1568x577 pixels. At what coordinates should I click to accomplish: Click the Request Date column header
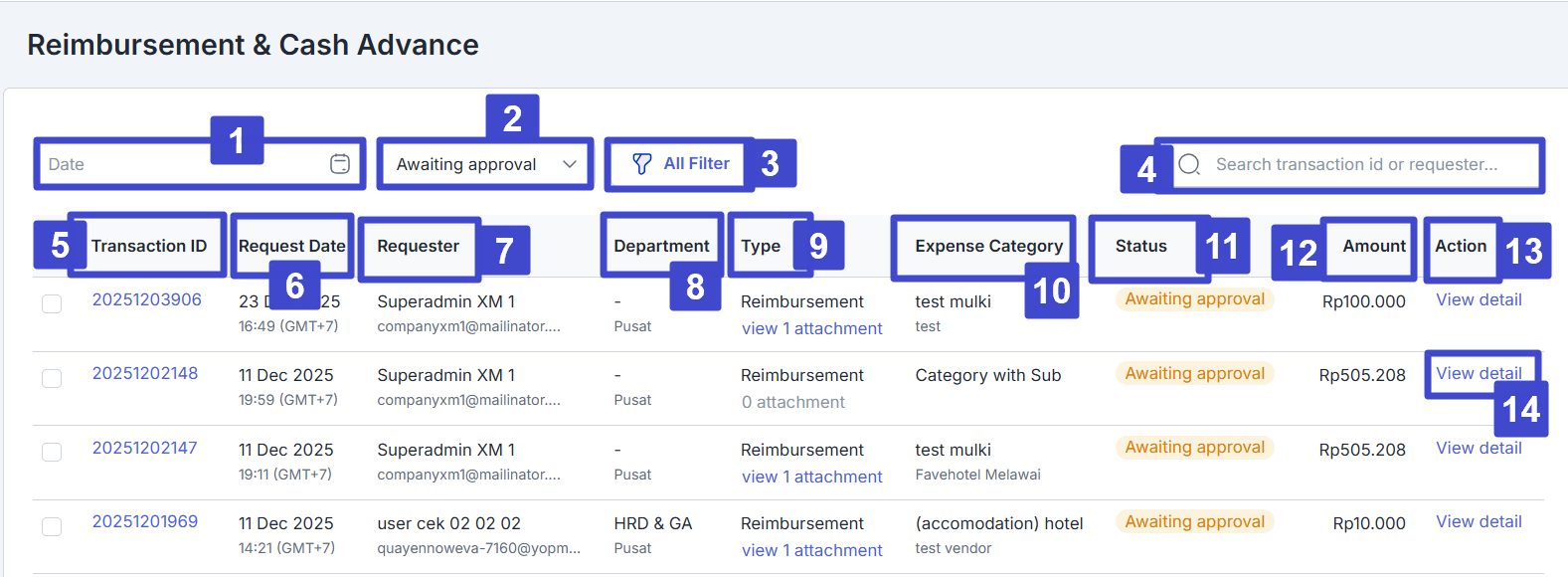291,246
